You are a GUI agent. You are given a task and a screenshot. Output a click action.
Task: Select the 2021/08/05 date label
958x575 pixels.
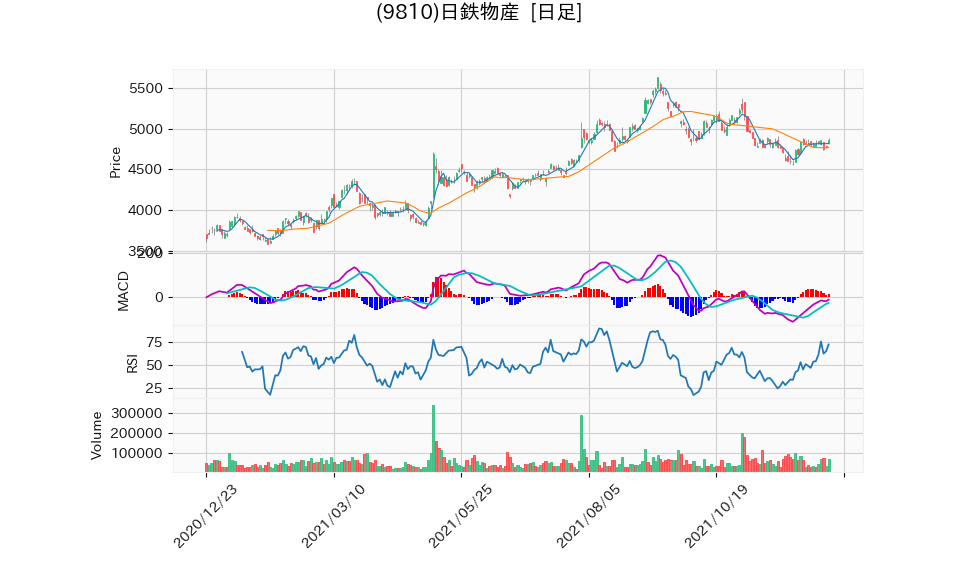pos(588,516)
